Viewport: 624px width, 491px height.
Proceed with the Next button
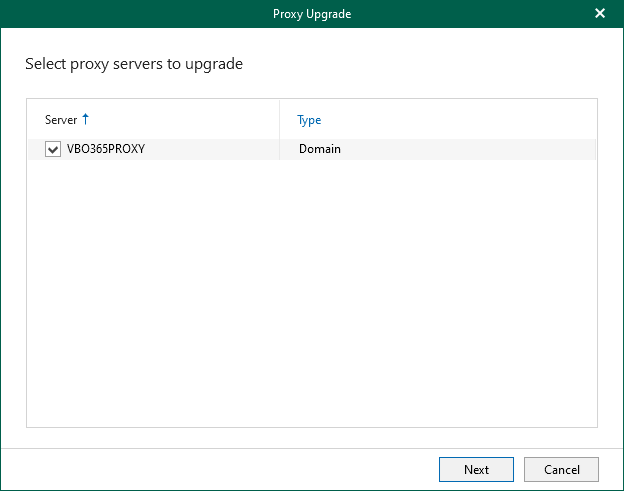(476, 470)
